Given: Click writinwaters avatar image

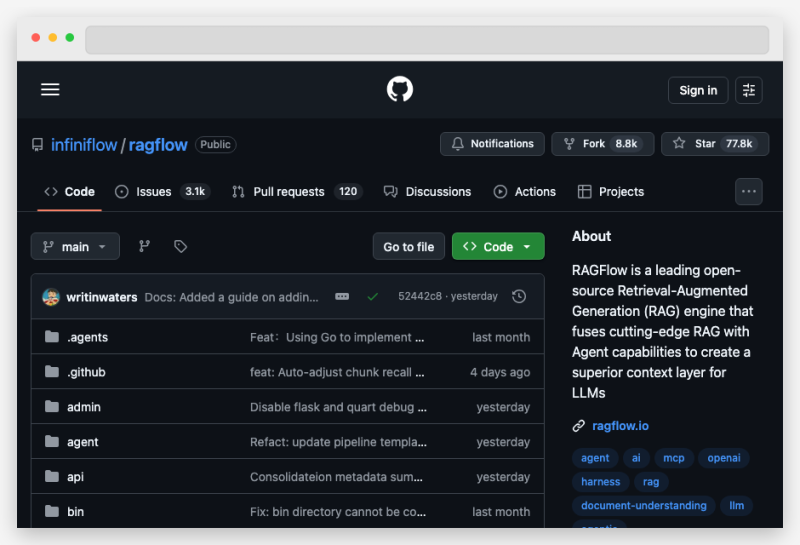Looking at the screenshot, I should click(51, 297).
